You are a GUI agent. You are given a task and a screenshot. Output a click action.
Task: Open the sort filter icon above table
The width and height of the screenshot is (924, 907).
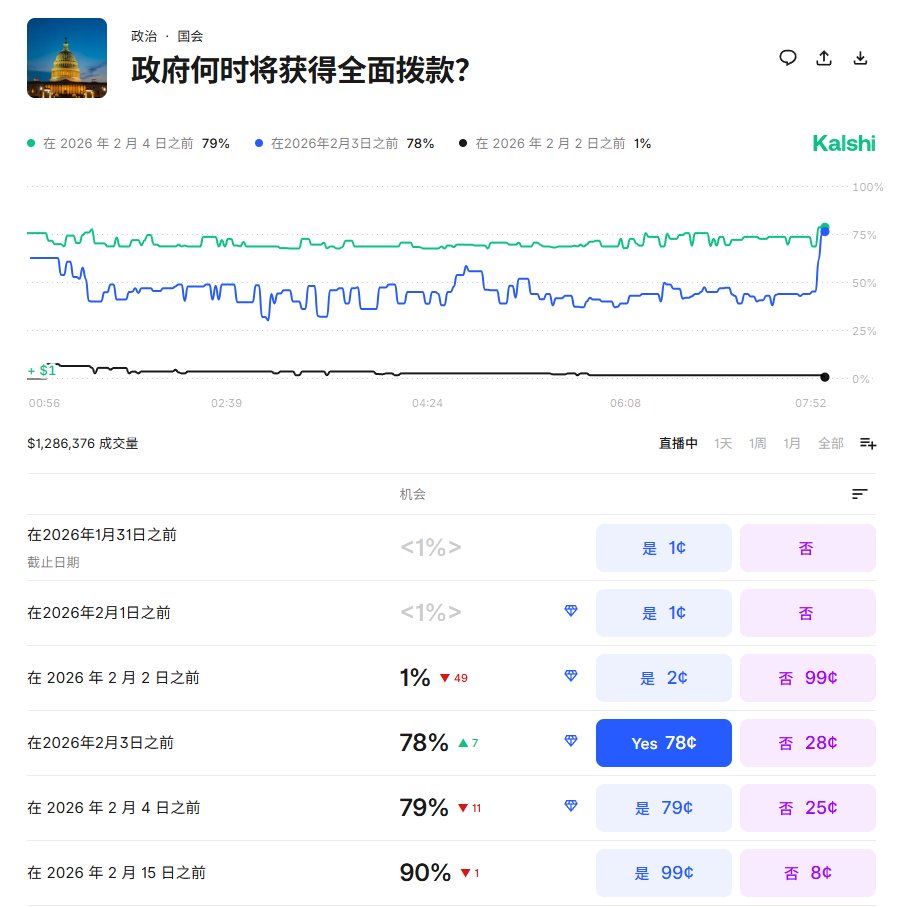[859, 494]
